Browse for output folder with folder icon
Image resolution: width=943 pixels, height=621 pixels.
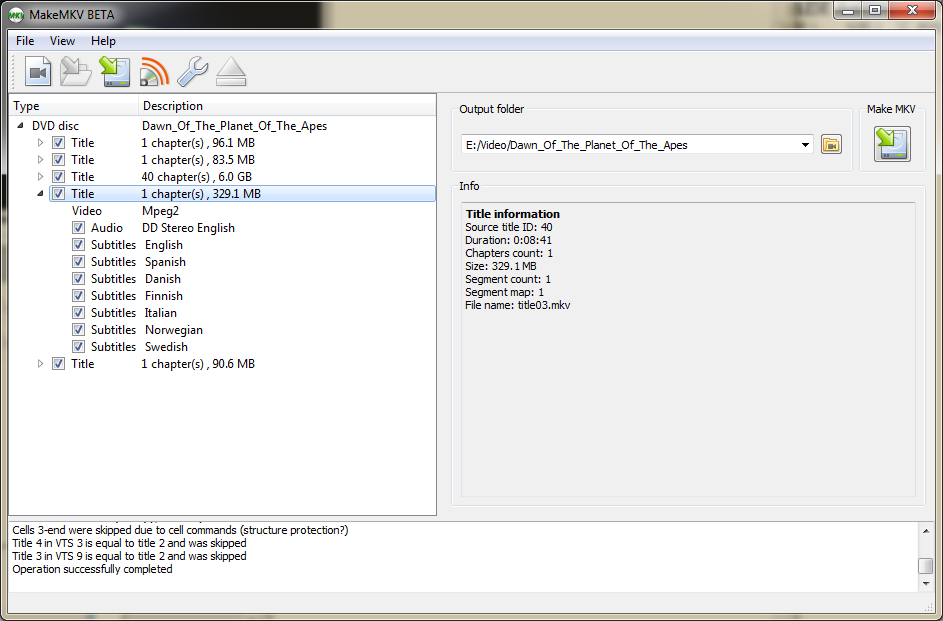point(831,144)
